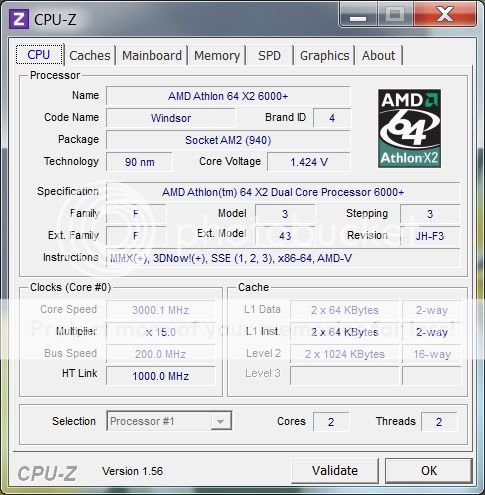The height and width of the screenshot is (495, 485).
Task: Click the Ext. Model value 43
Action: [x=285, y=236]
